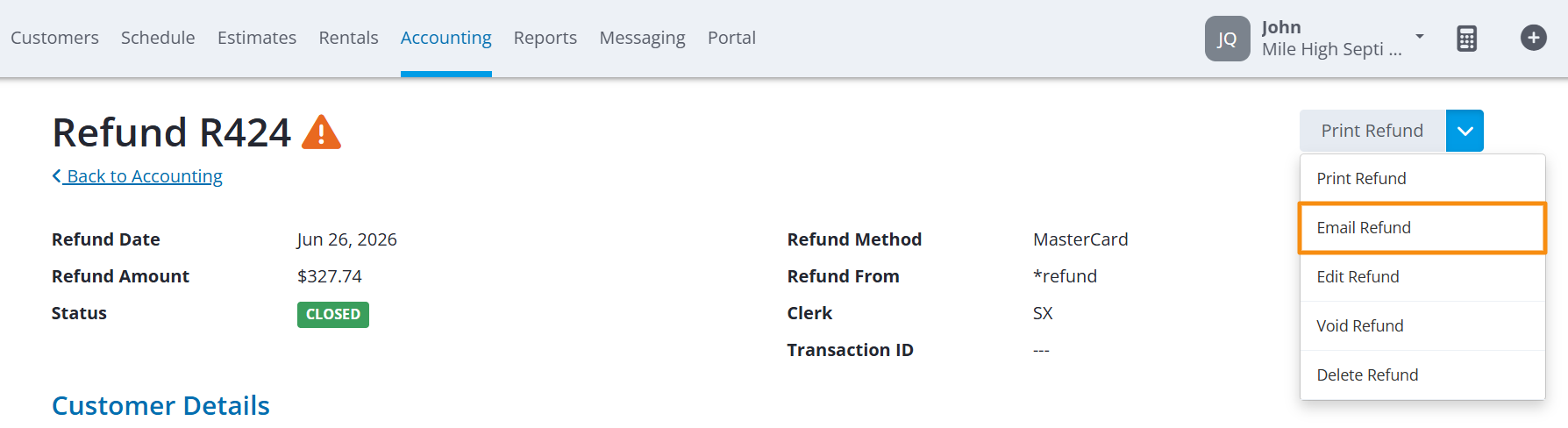1568x428 pixels.
Task: Click the orange warning triangle icon
Action: pyautogui.click(x=321, y=132)
